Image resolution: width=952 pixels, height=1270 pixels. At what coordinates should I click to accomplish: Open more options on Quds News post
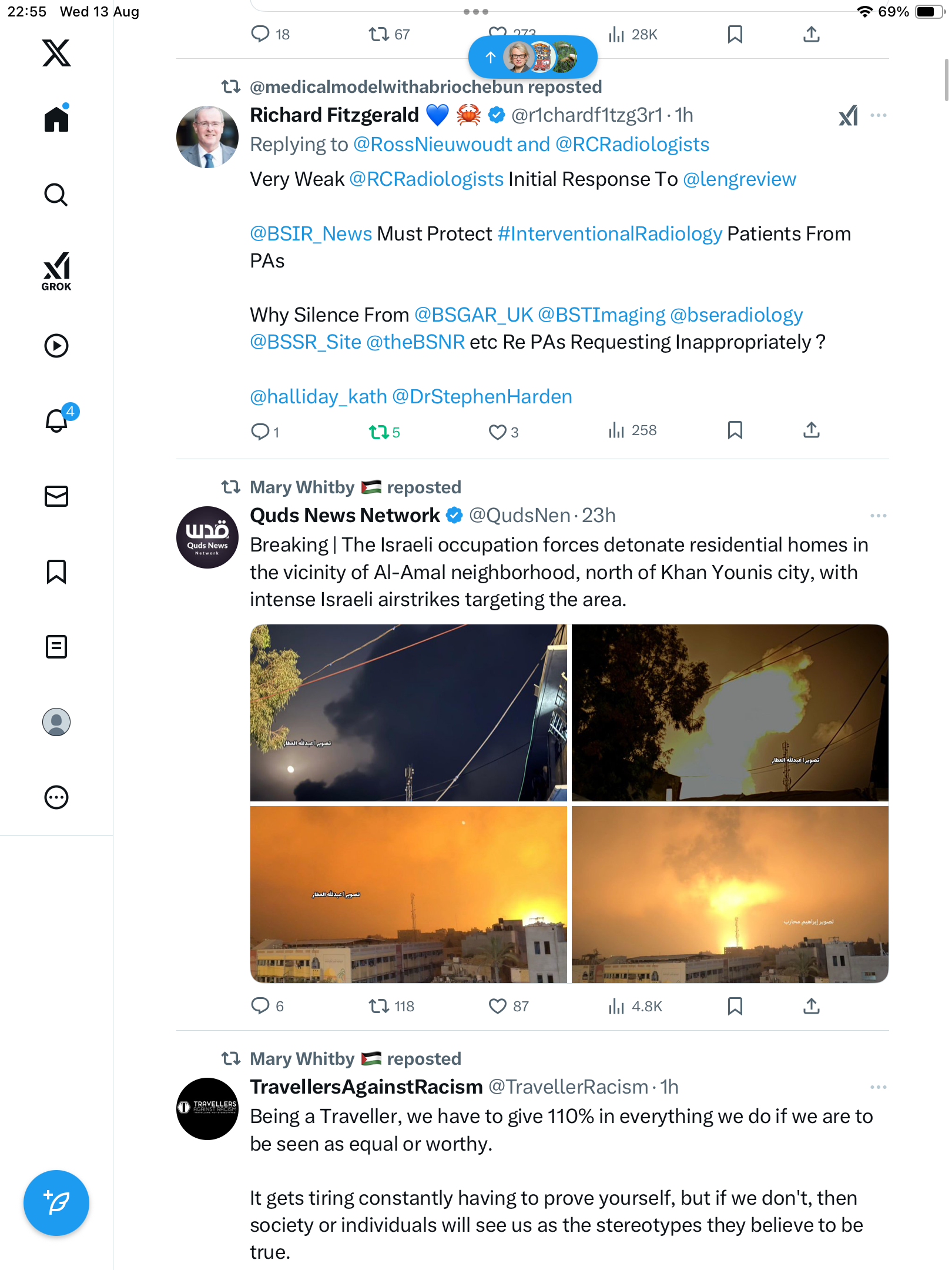click(879, 516)
